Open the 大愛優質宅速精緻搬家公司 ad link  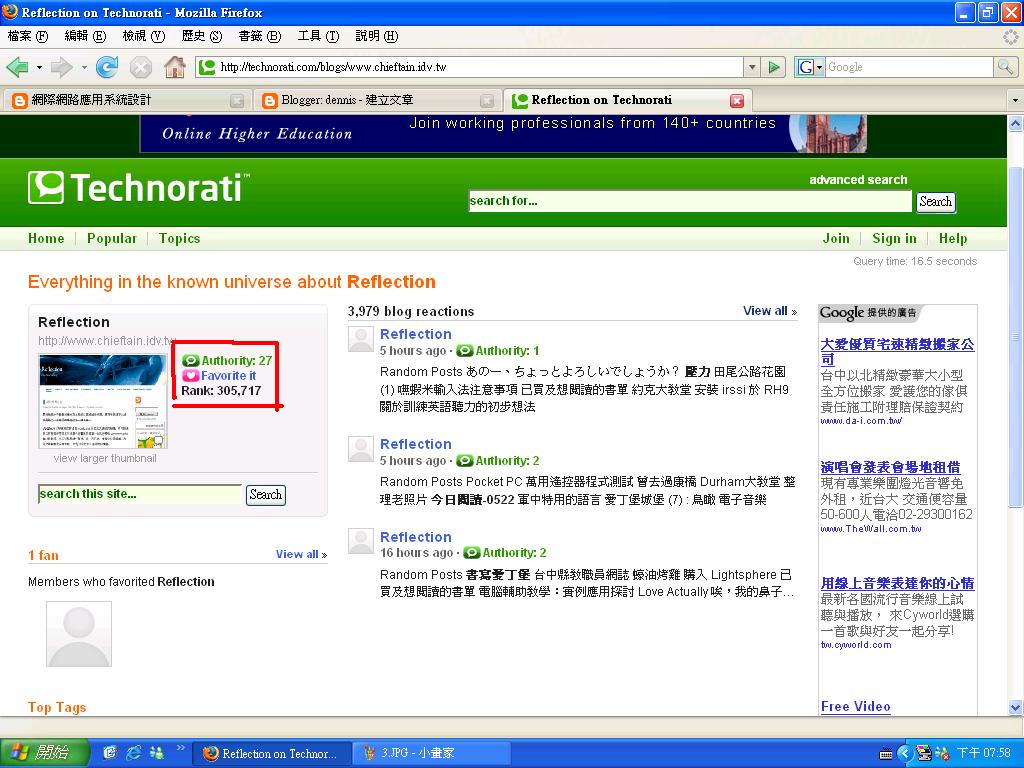tap(897, 351)
